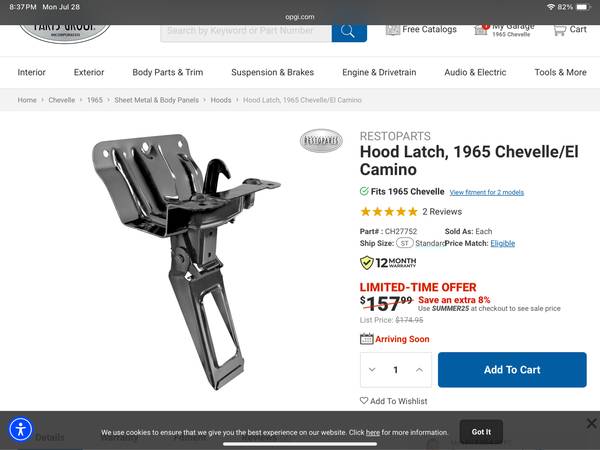The height and width of the screenshot is (450, 600).
Task: Open My Garage vehicle icon
Action: [x=481, y=29]
